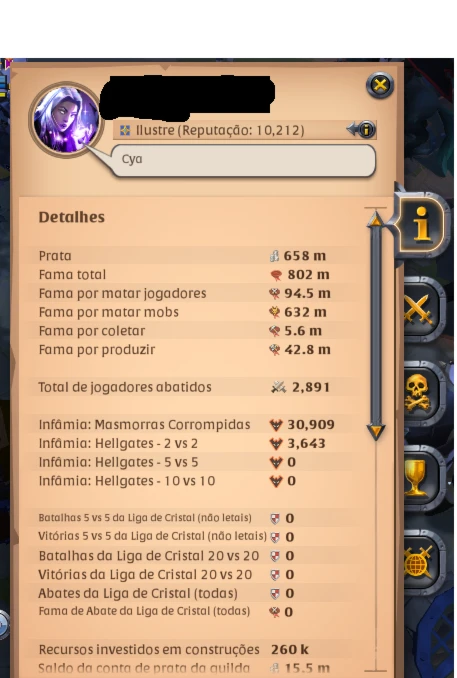Open the crossed swords combat tab
Viewport: 457px width, 678px height.
[424, 309]
